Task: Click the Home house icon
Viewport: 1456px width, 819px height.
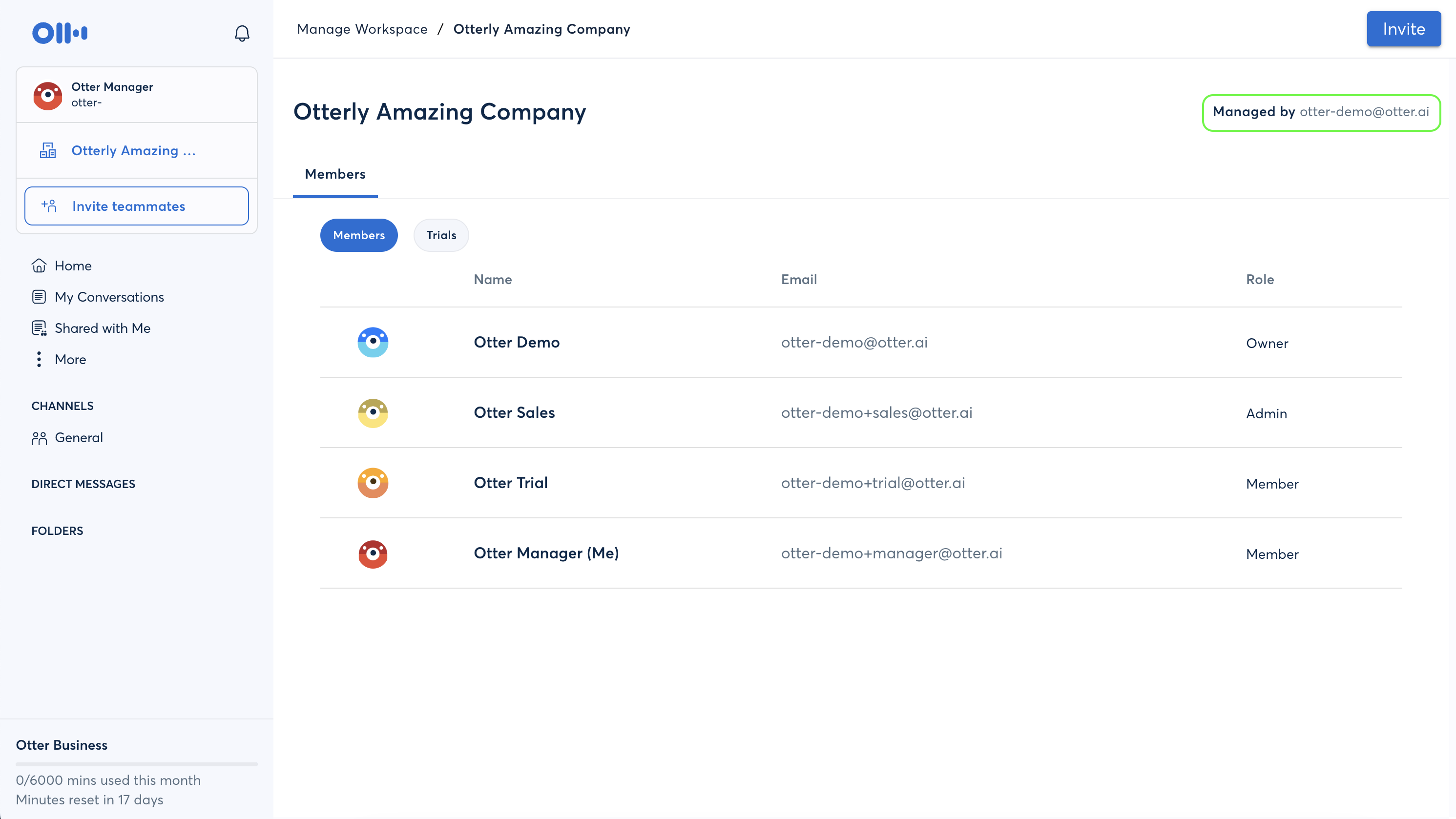Action: tap(39, 266)
